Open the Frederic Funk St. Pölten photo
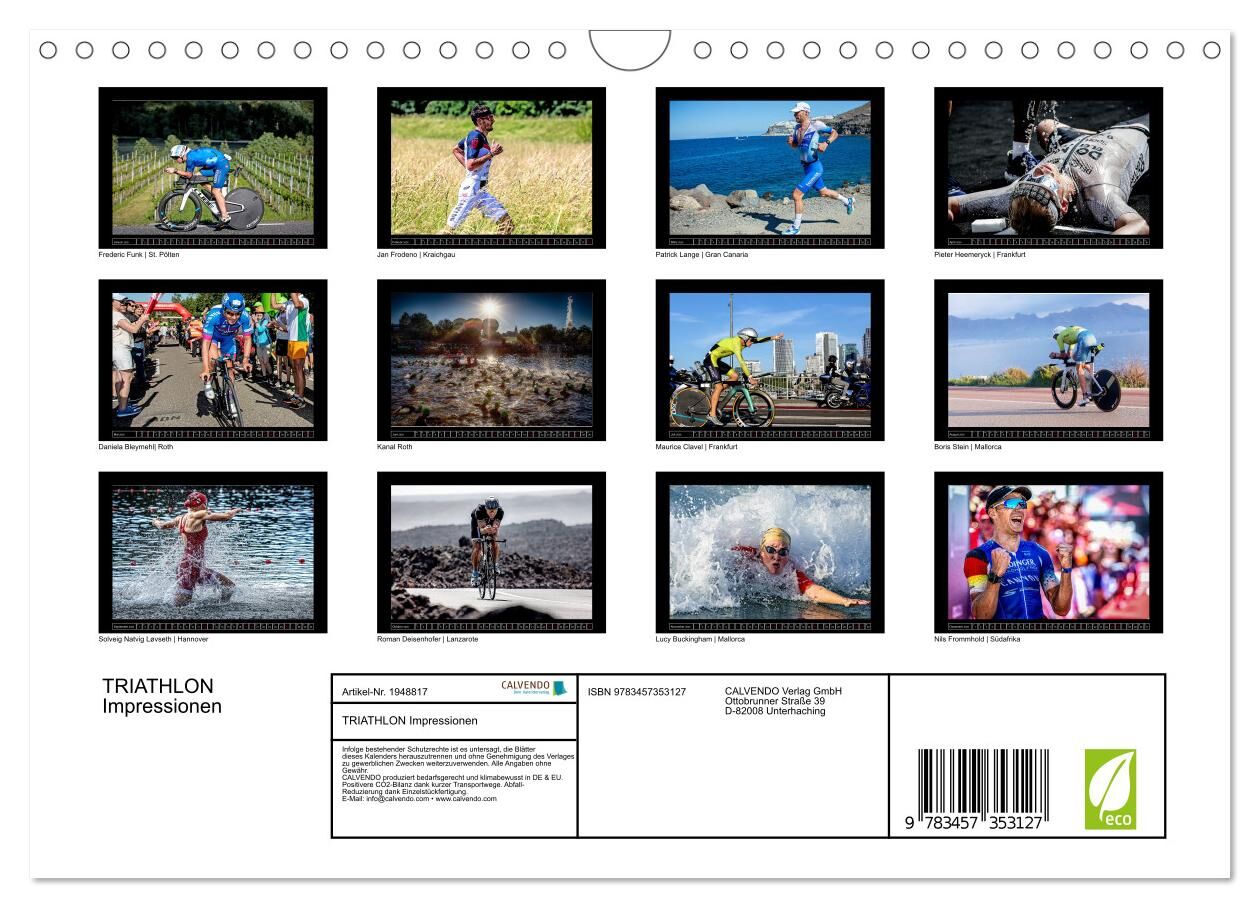Screen dimensions: 1260x908 (x=212, y=167)
